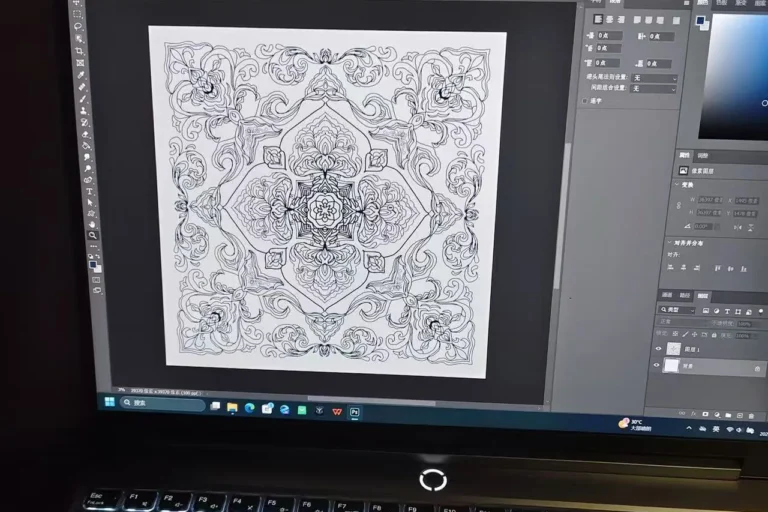Screen dimensions: 768x512
Task: Toggle the adjustment layer filter icon
Action: 717,311
